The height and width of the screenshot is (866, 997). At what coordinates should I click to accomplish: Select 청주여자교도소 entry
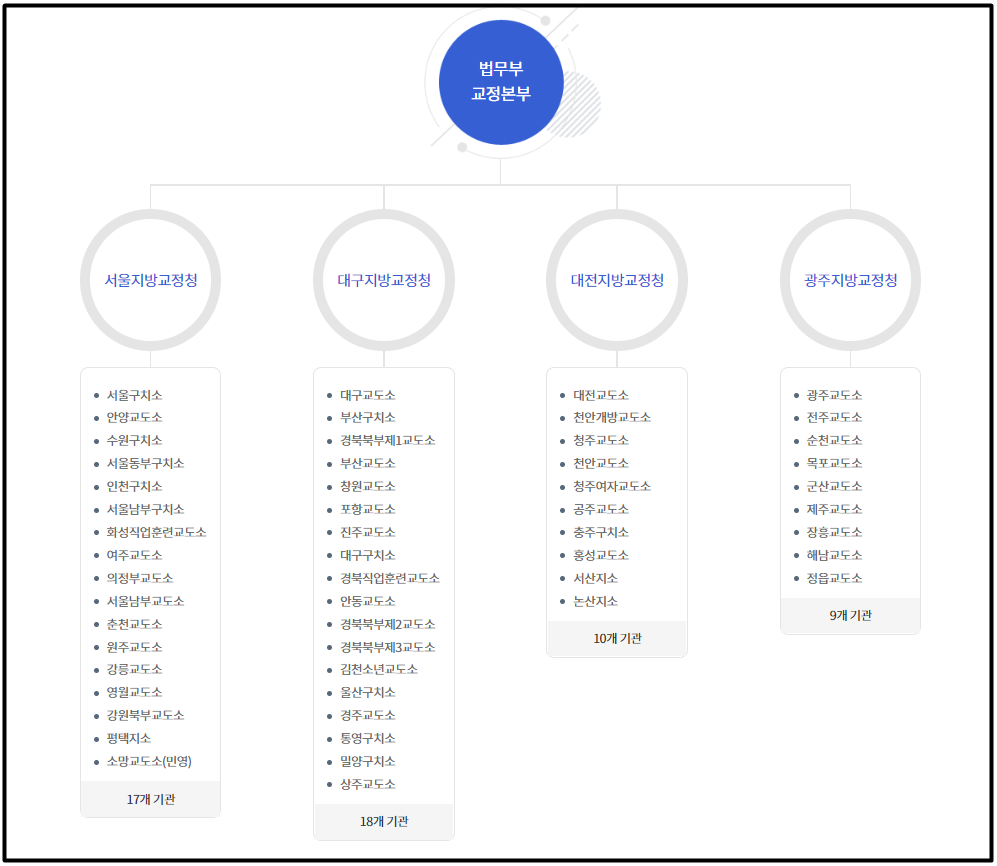click(x=612, y=486)
